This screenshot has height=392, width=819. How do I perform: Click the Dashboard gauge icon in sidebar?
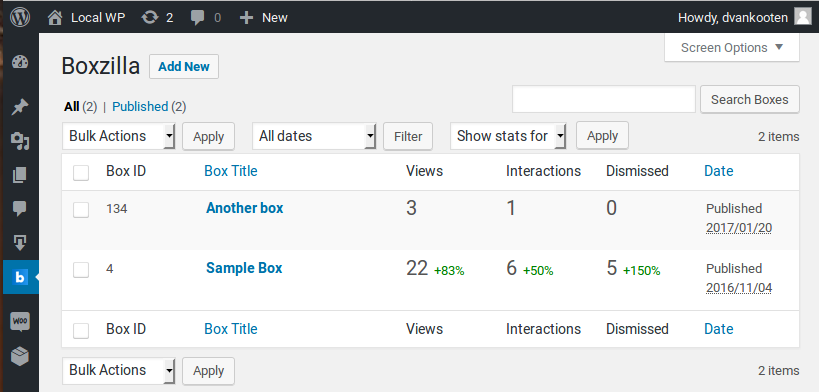(x=20, y=62)
